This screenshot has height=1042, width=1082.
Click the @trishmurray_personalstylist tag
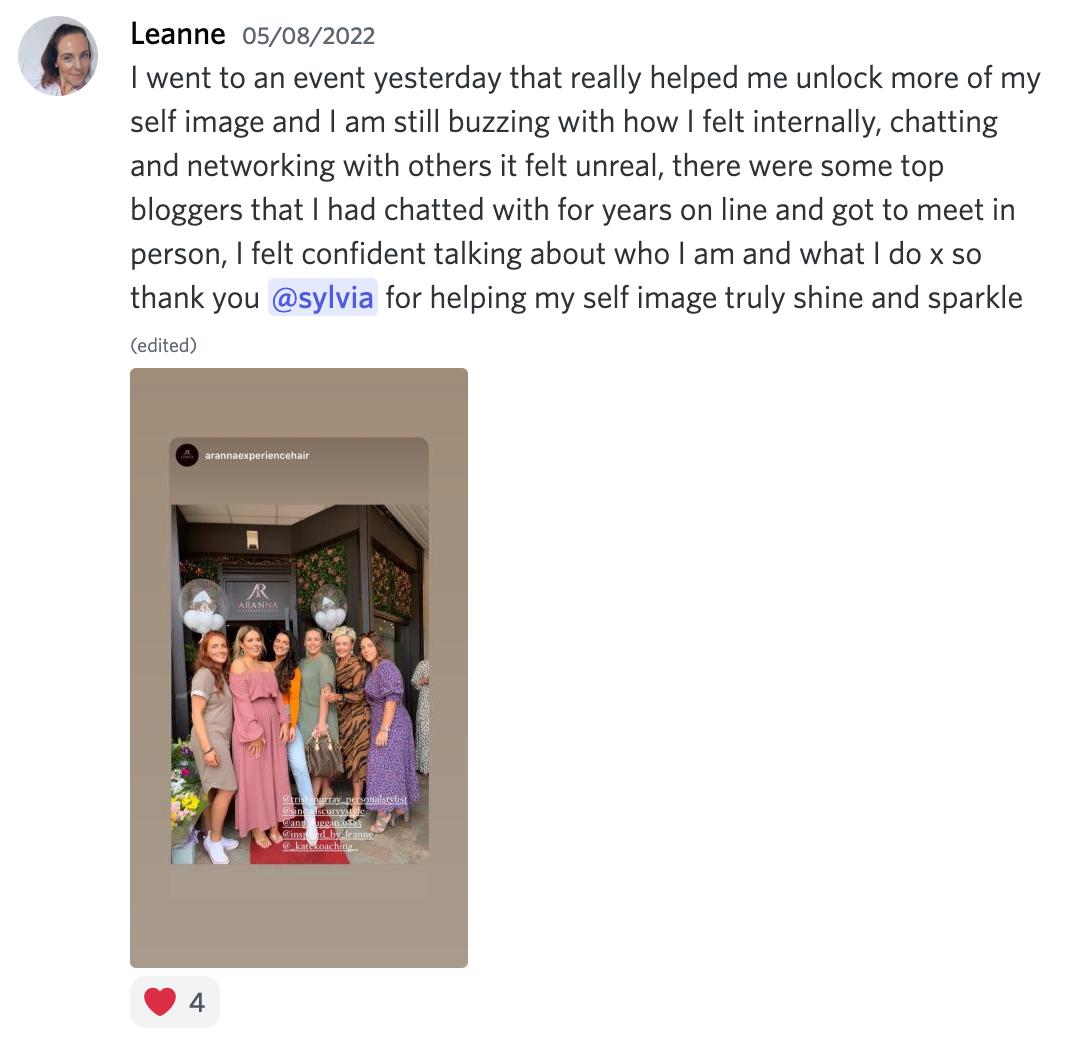[x=344, y=798]
